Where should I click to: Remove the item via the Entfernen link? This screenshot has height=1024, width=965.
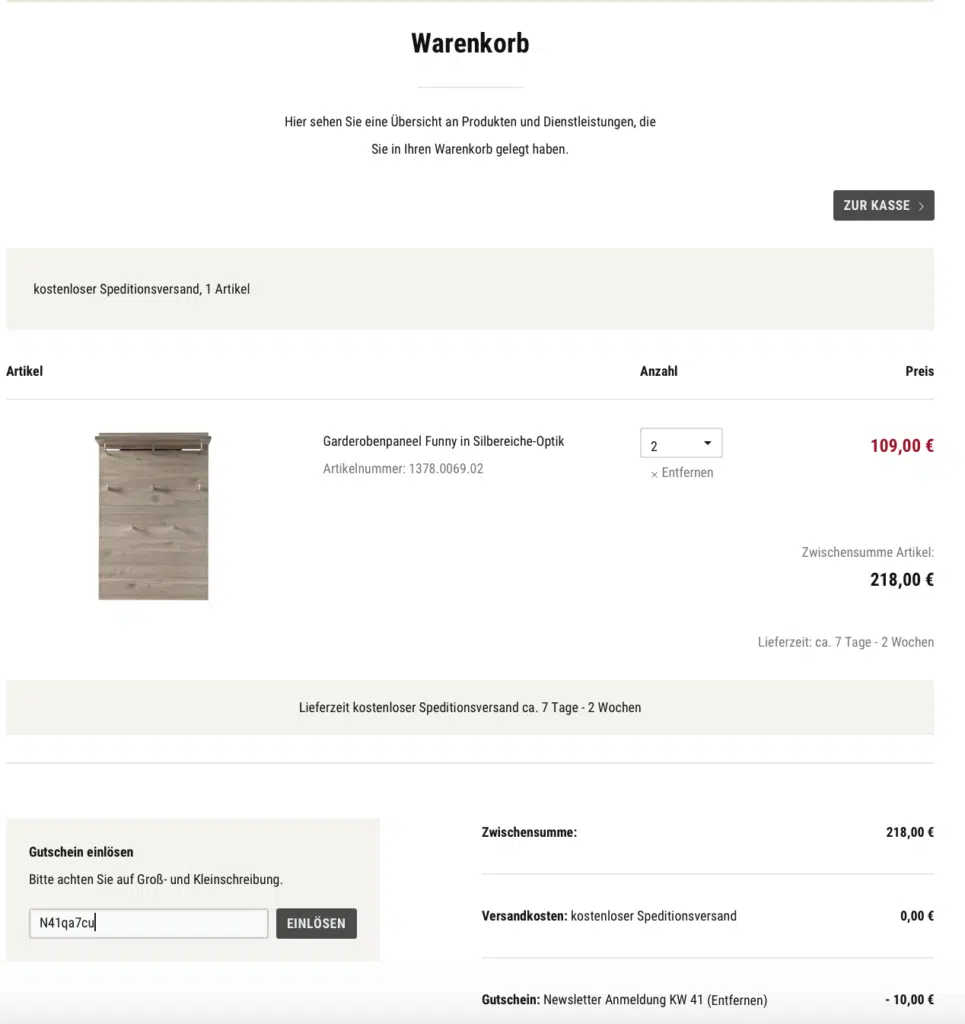click(x=687, y=473)
